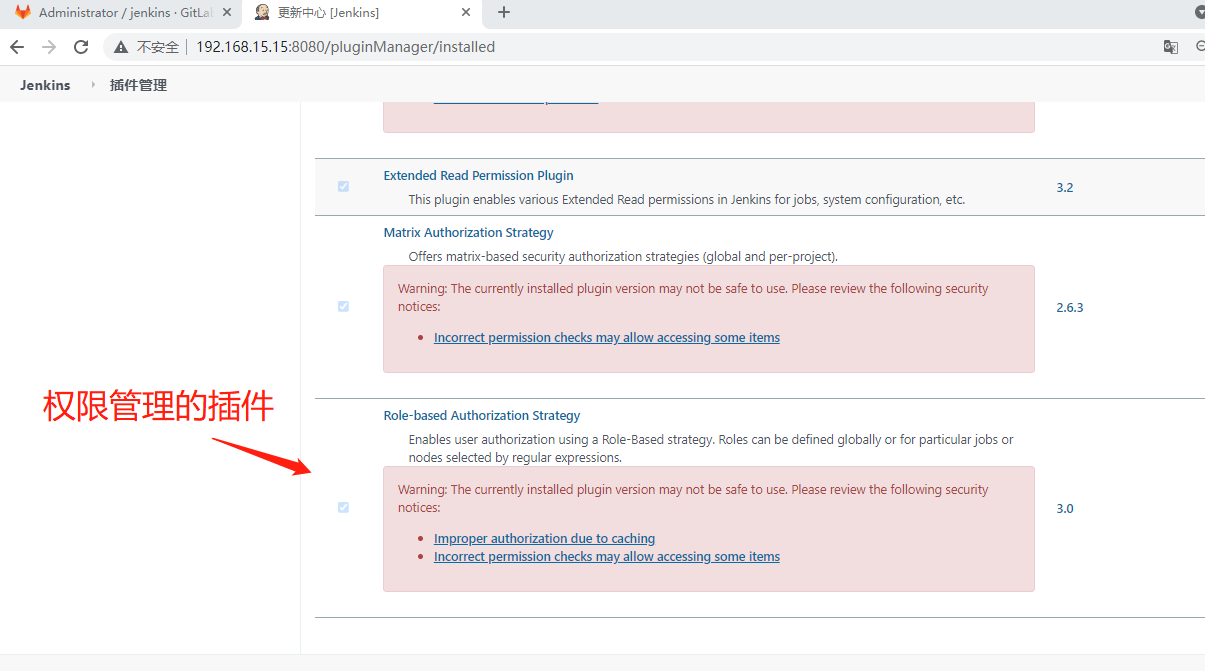This screenshot has width=1205, height=671.
Task: Expand the Jenkins breadcrumb chevron
Action: click(x=93, y=85)
